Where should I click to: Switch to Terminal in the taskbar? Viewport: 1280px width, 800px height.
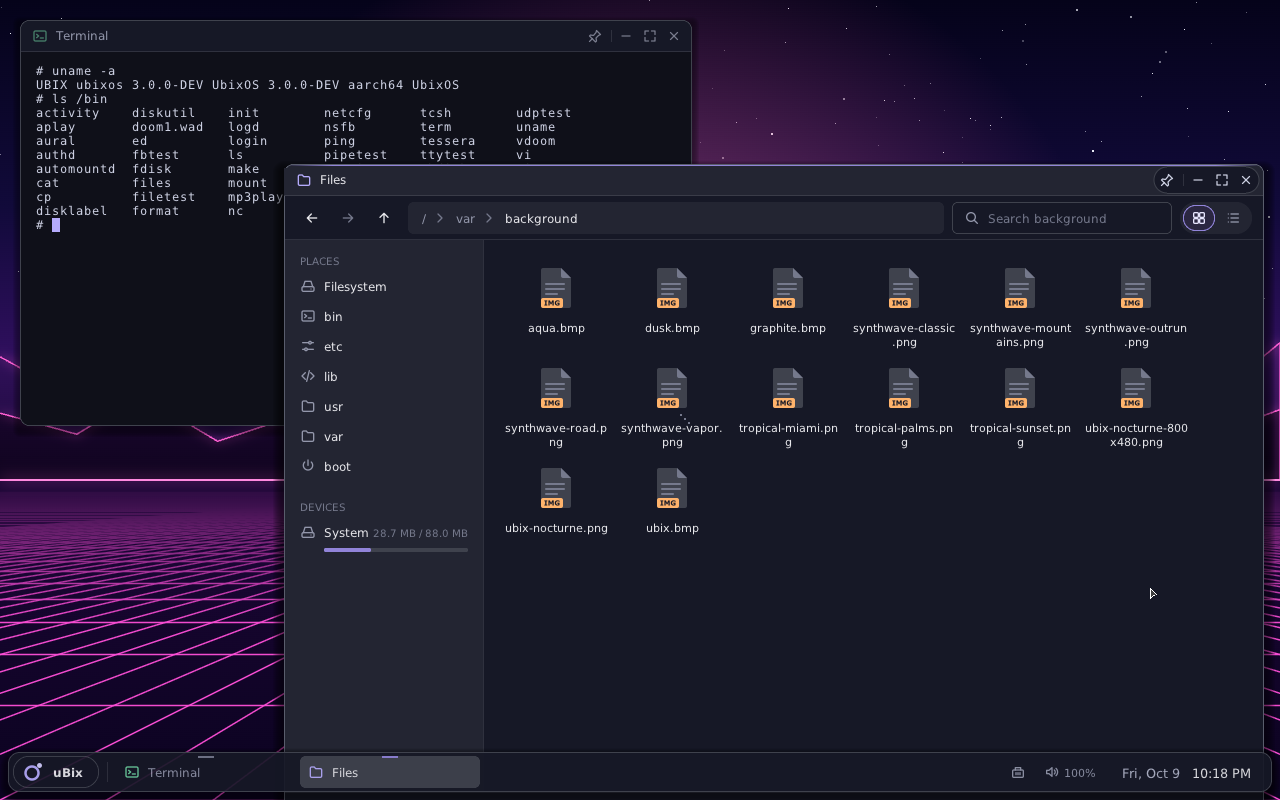[205, 772]
